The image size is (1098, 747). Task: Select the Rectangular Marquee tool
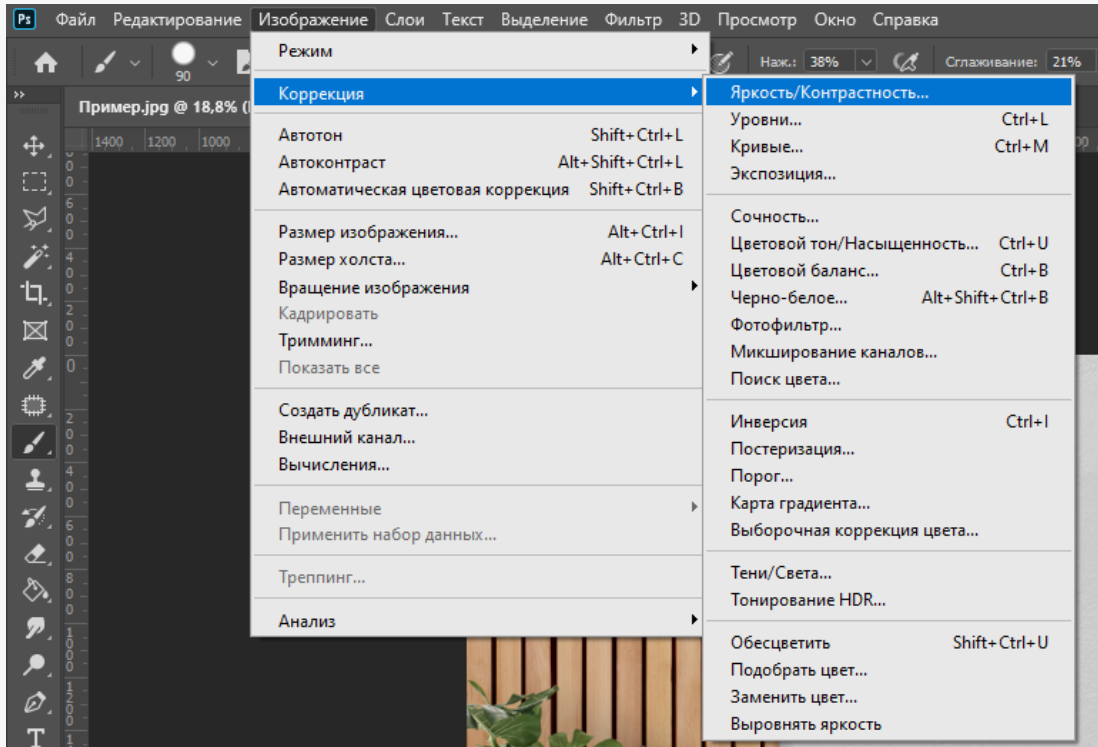tap(34, 183)
